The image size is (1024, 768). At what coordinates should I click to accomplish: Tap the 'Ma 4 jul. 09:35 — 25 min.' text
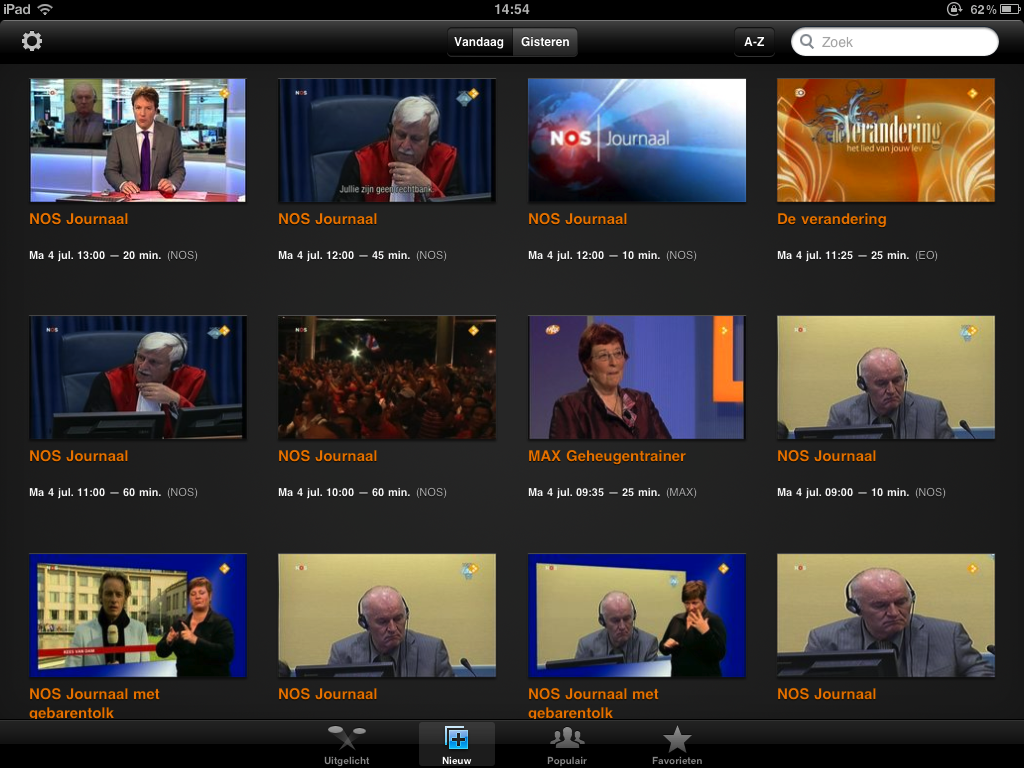594,492
